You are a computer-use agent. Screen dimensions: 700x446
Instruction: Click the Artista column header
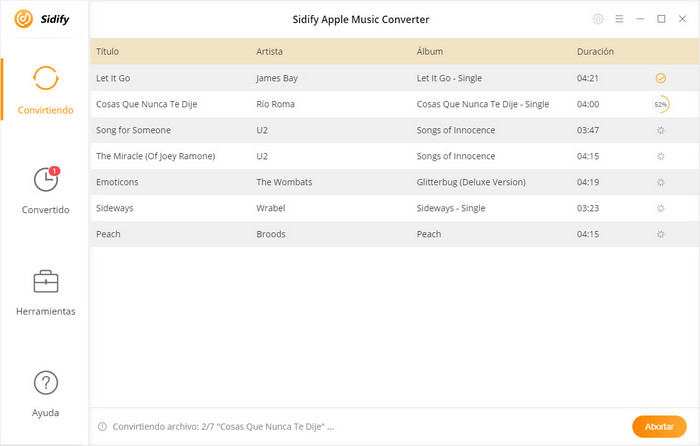269,51
